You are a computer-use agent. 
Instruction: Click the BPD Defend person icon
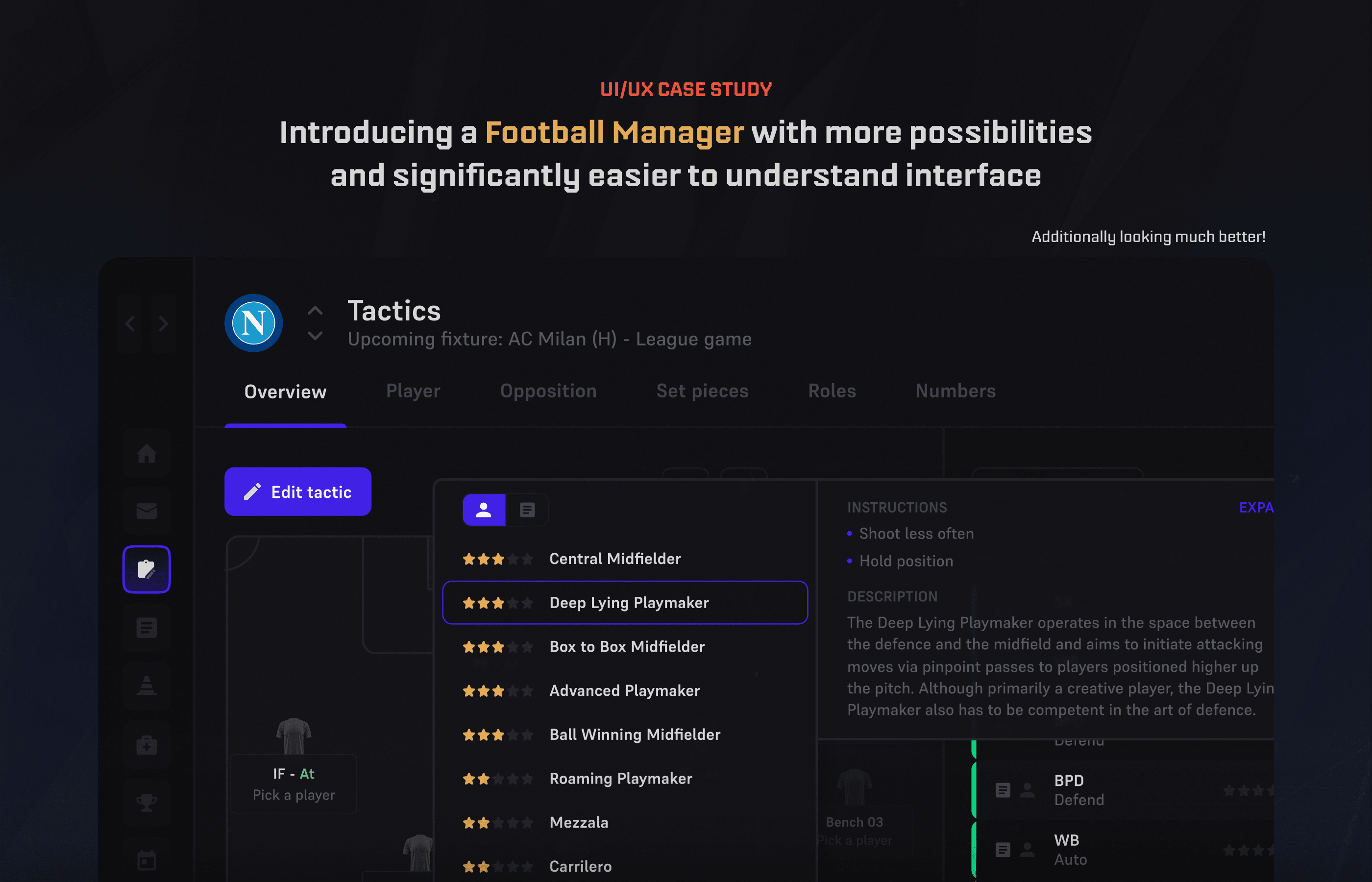click(1028, 790)
